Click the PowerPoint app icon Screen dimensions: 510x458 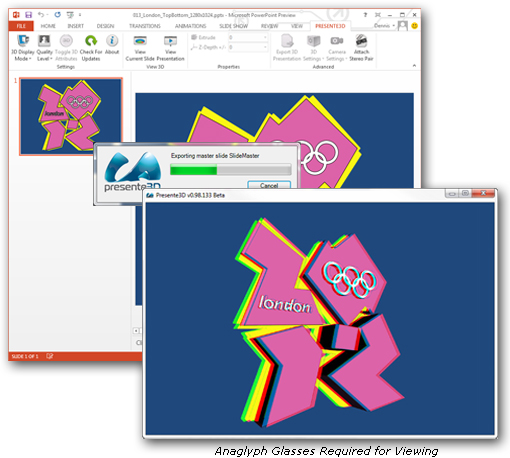click(16, 15)
